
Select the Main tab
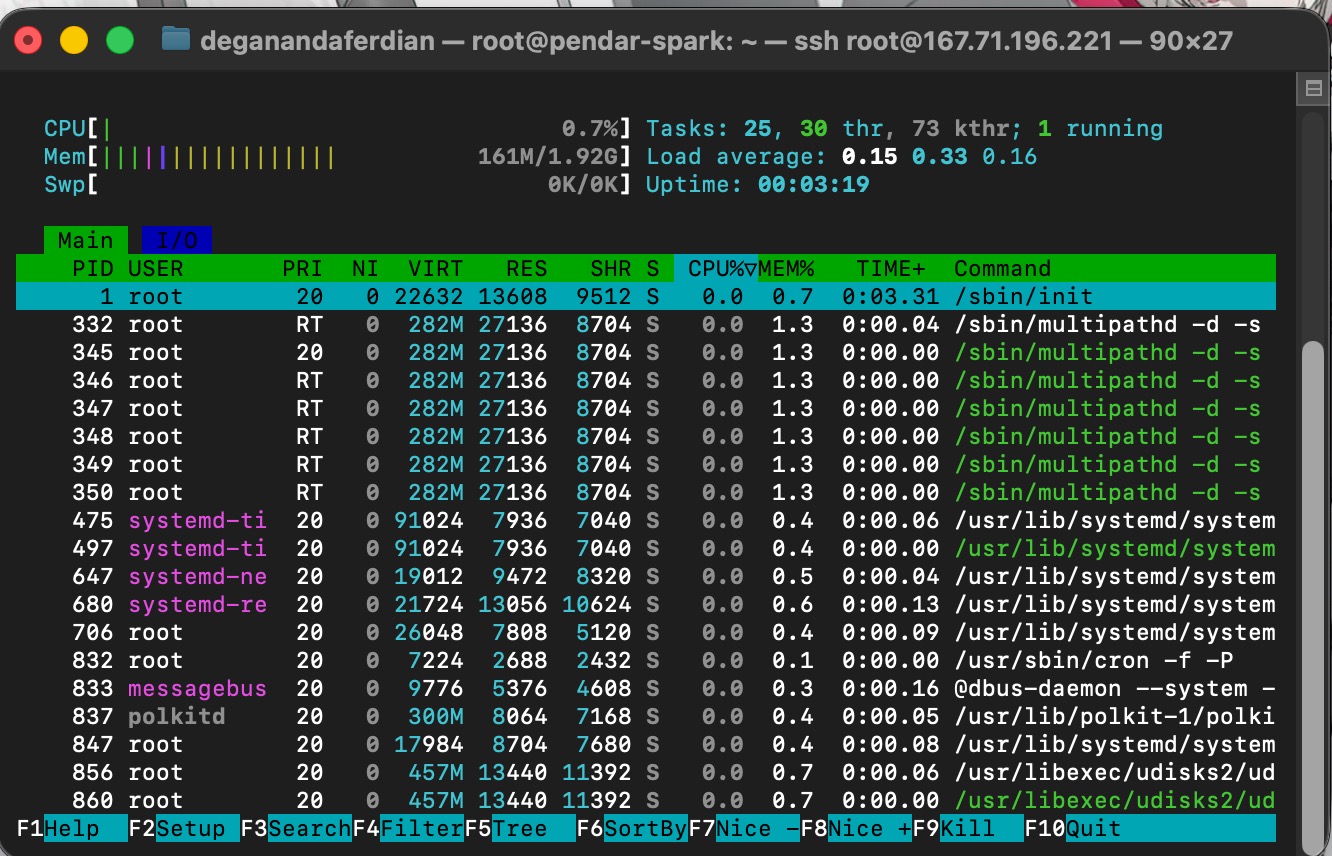point(85,240)
